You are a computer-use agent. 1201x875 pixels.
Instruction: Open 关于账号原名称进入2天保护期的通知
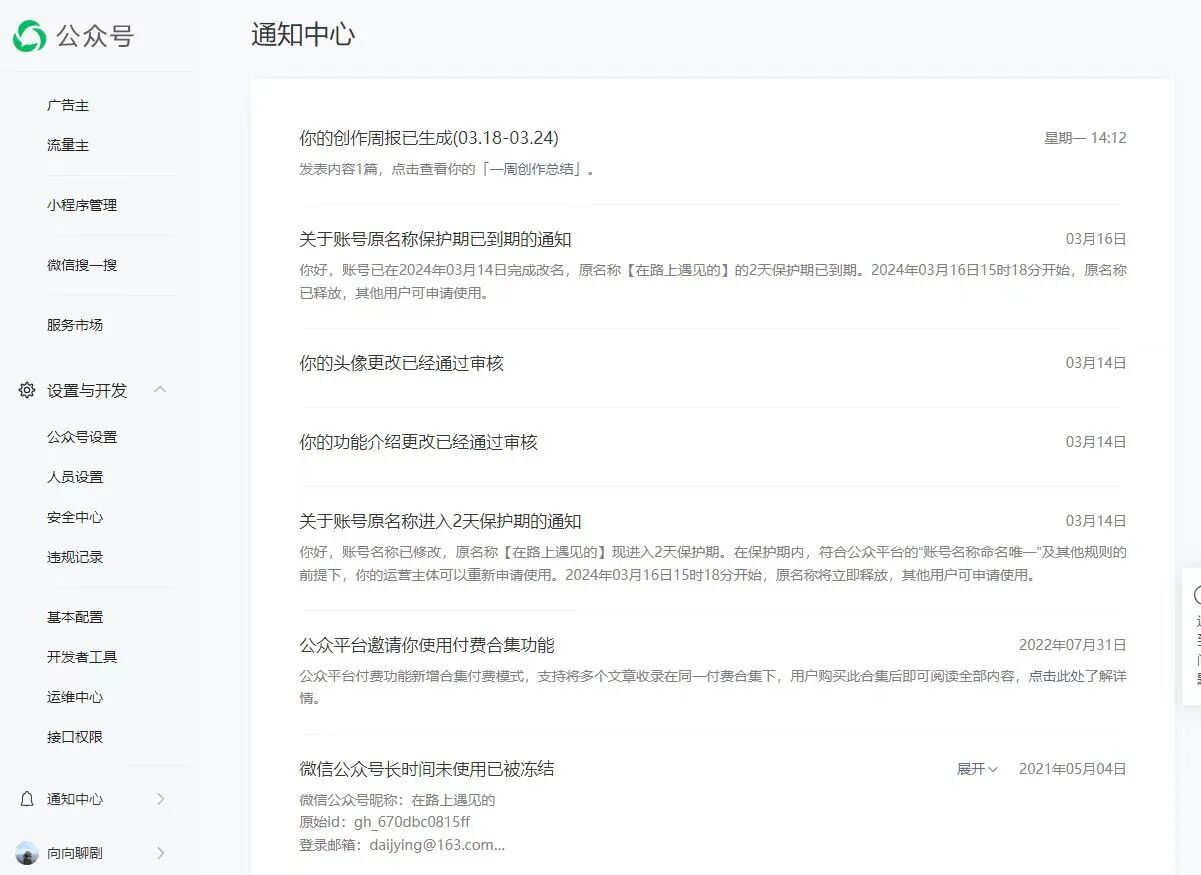pos(440,521)
